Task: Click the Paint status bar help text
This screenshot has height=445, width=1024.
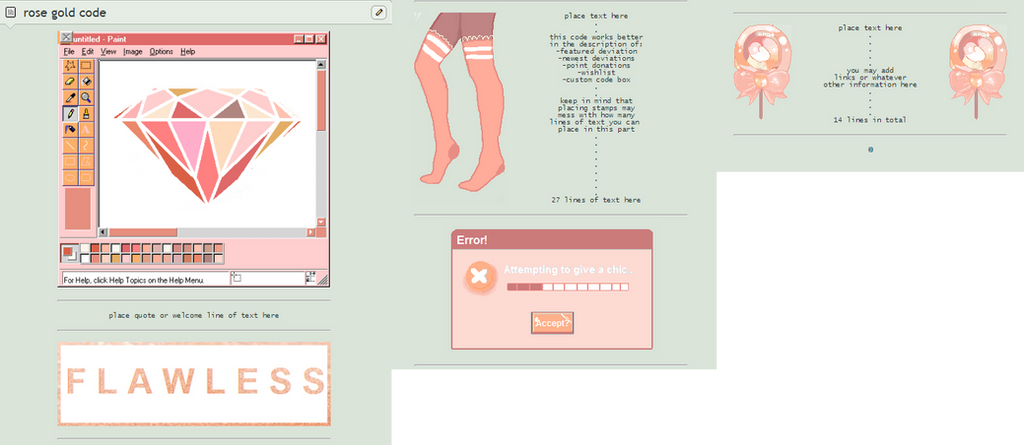Action: pos(134,280)
